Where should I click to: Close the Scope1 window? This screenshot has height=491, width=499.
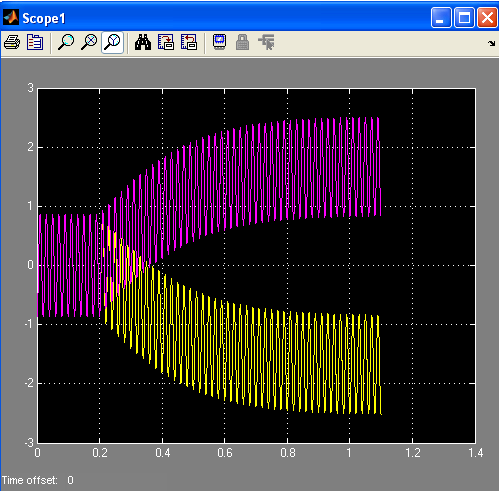tap(487, 17)
